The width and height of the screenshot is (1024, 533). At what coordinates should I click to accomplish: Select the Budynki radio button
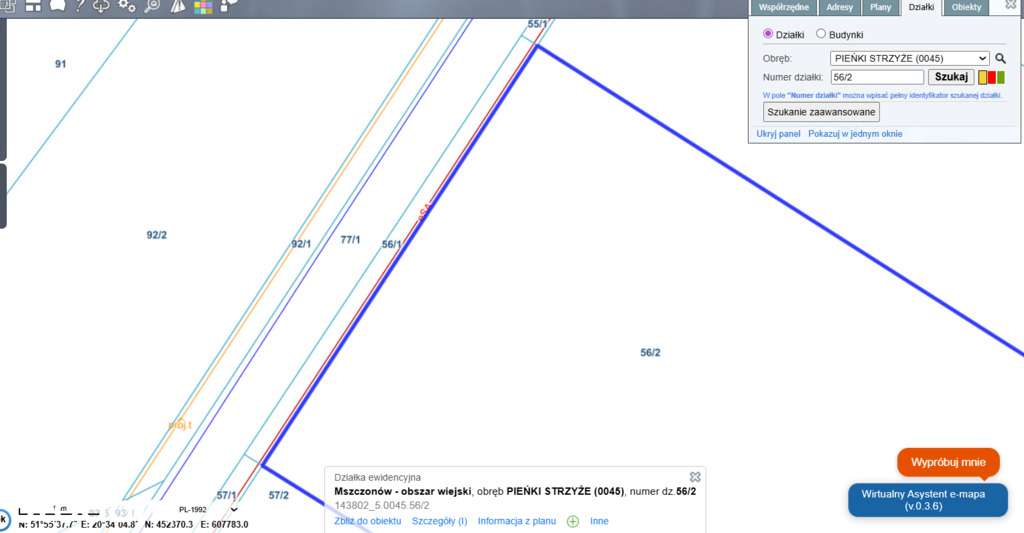[x=821, y=33]
